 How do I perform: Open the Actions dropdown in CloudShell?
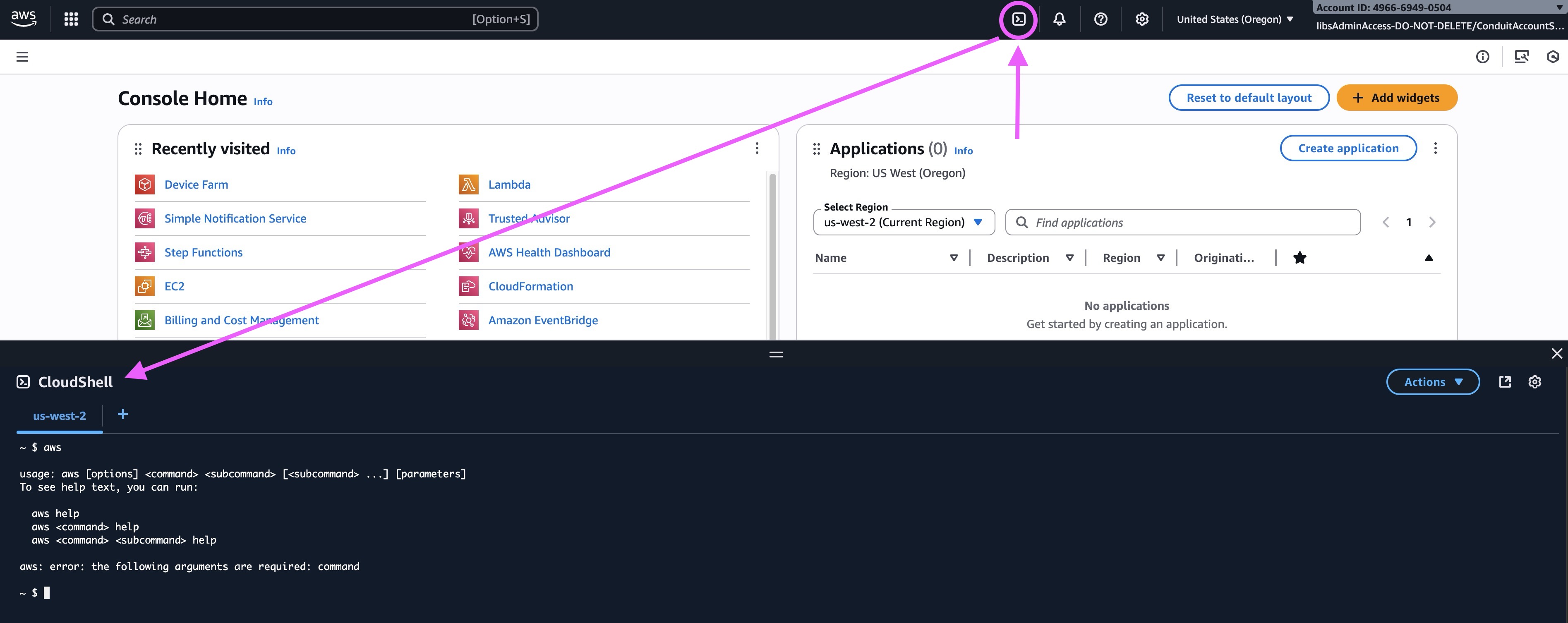pos(1432,381)
